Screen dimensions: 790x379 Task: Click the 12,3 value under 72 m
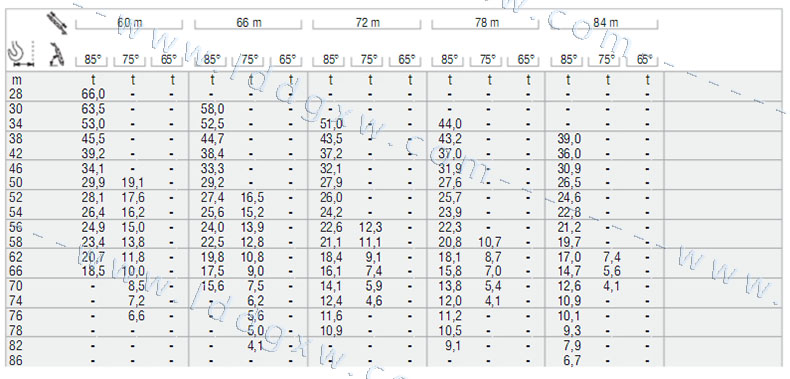click(371, 227)
